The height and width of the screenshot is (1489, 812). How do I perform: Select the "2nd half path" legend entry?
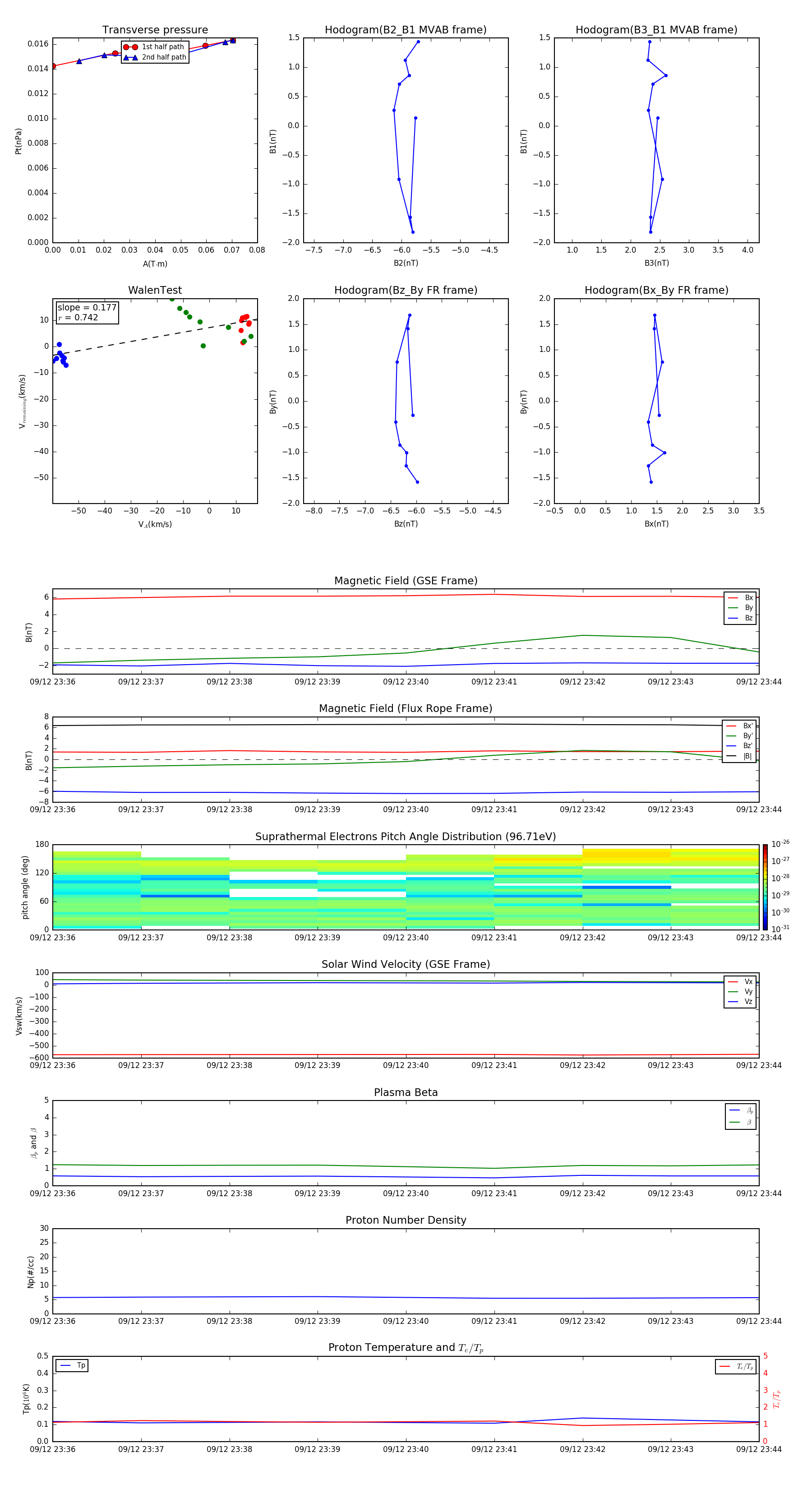[x=154, y=57]
